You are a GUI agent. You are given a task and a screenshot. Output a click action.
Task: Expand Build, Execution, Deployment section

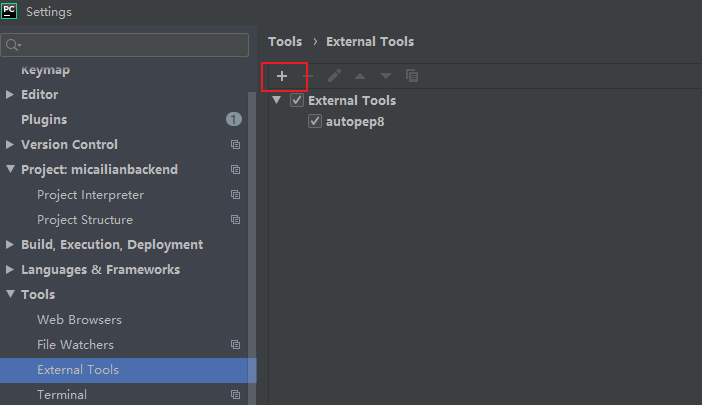pos(9,244)
